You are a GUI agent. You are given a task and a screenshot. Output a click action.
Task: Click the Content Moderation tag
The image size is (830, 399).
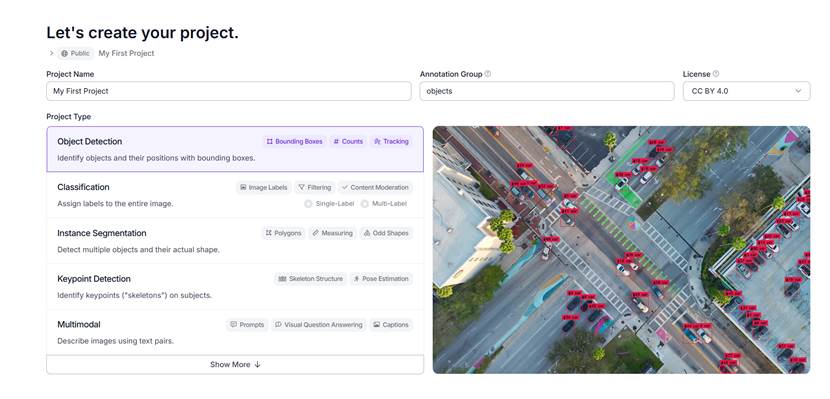click(375, 187)
